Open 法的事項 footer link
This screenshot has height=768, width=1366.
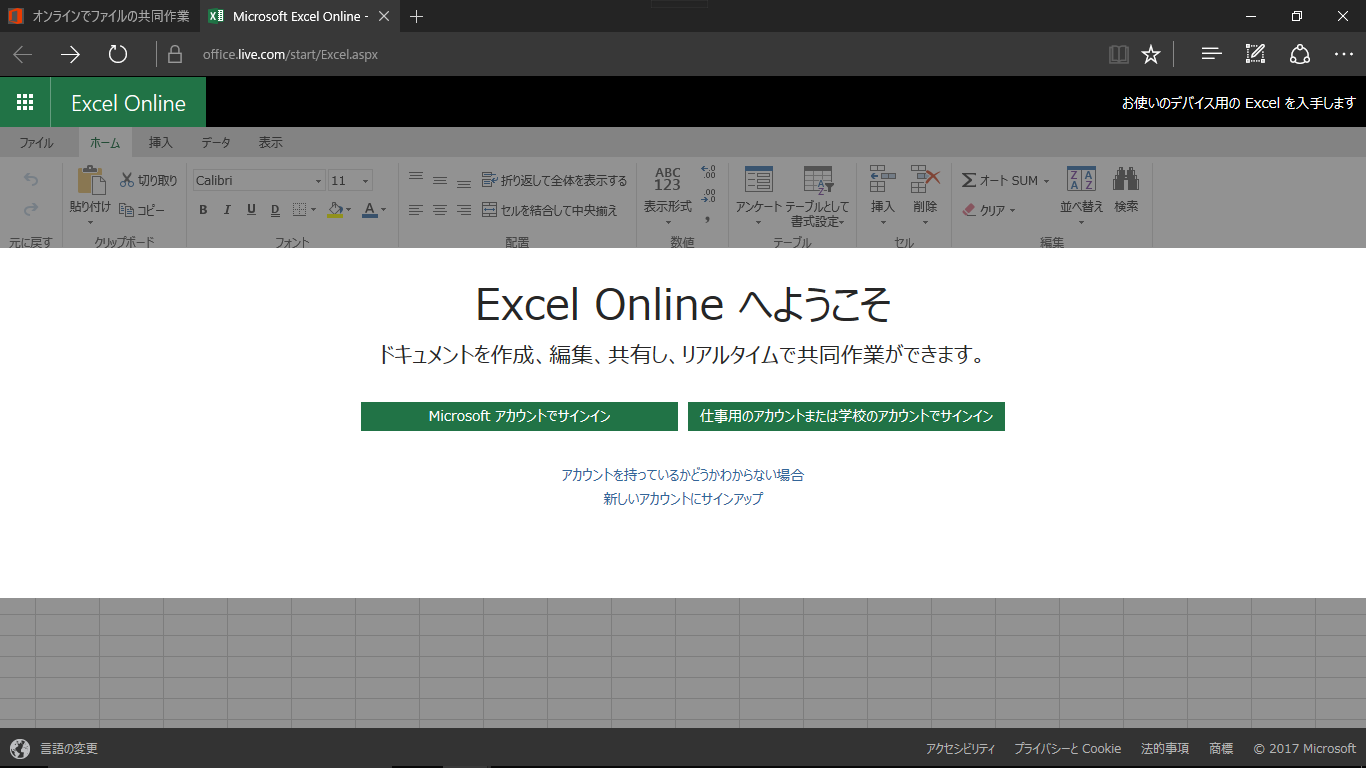(1165, 748)
